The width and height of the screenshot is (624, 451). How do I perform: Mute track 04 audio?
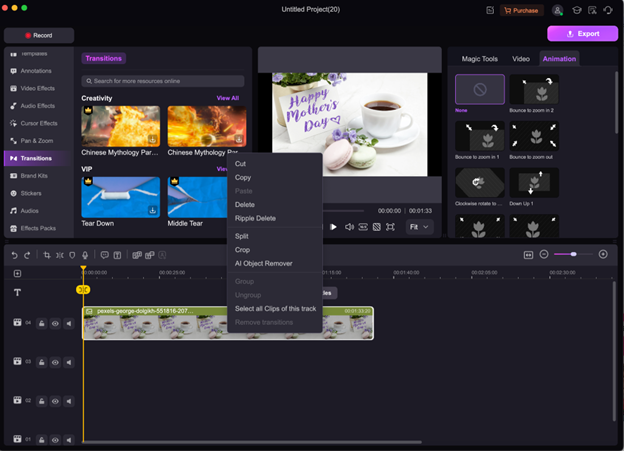(x=69, y=324)
